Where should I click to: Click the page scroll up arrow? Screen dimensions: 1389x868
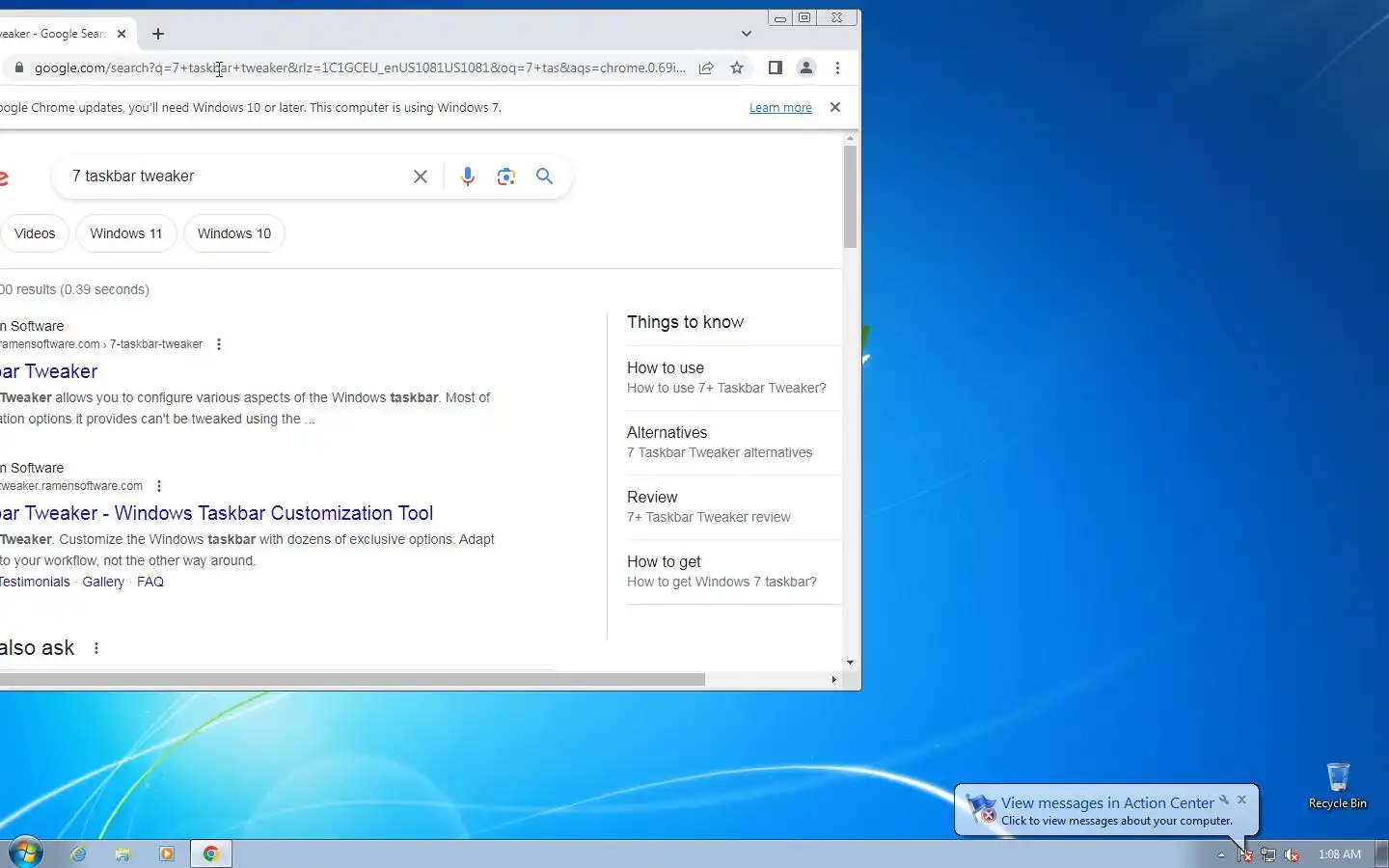click(x=850, y=139)
